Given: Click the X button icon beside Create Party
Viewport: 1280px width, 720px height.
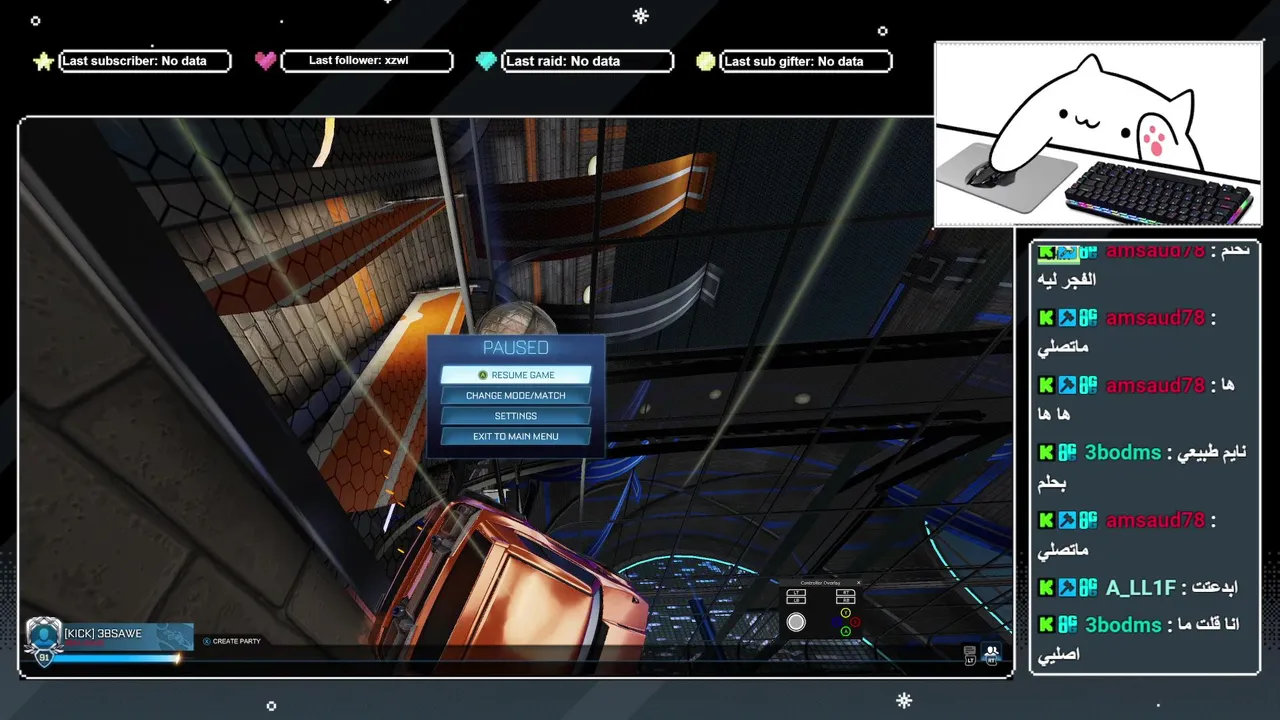Looking at the screenshot, I should (x=207, y=641).
